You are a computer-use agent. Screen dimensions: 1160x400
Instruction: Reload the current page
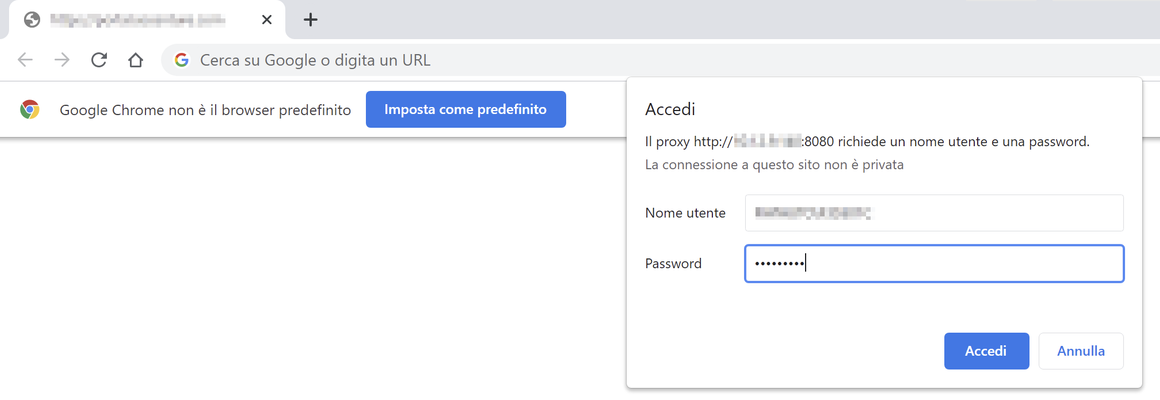point(99,61)
